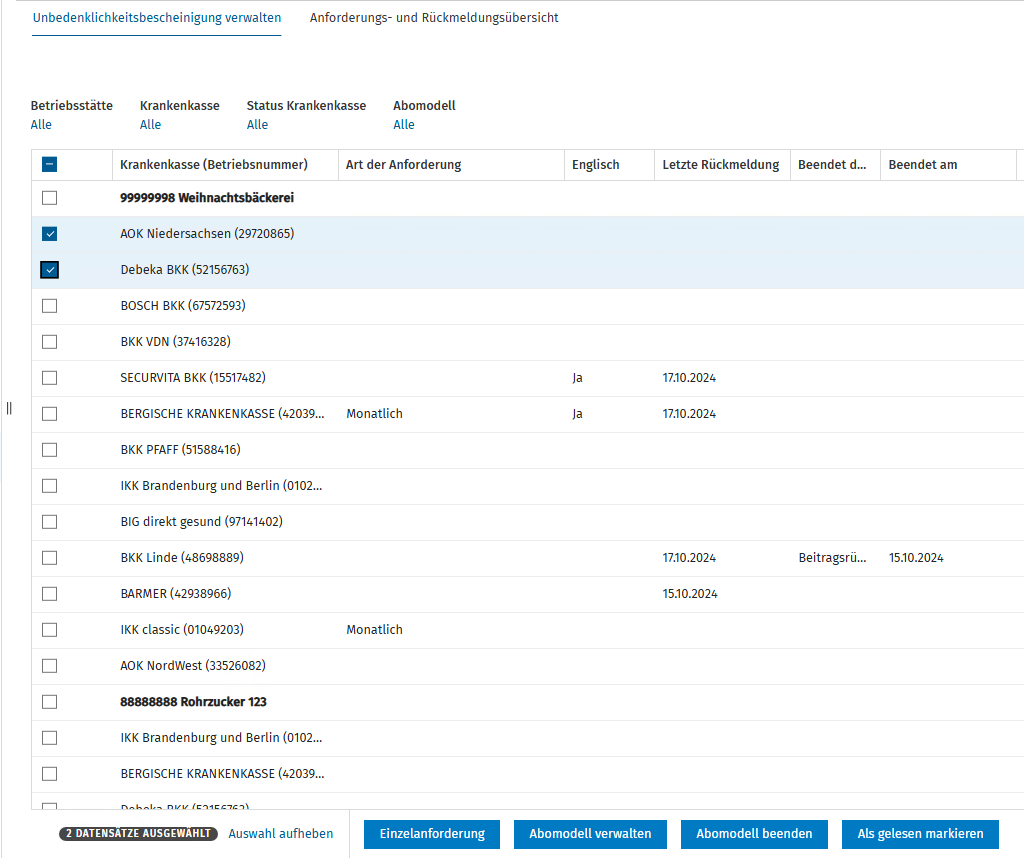Select the SECURVITA BKK (15517482) entry

pyautogui.click(x=193, y=378)
